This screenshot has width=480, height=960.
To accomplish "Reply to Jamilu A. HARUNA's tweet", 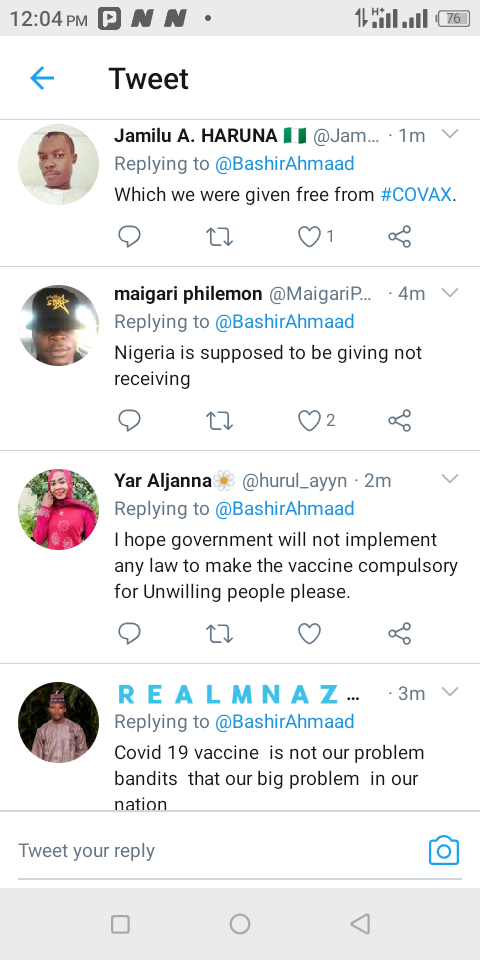I will click(x=129, y=236).
